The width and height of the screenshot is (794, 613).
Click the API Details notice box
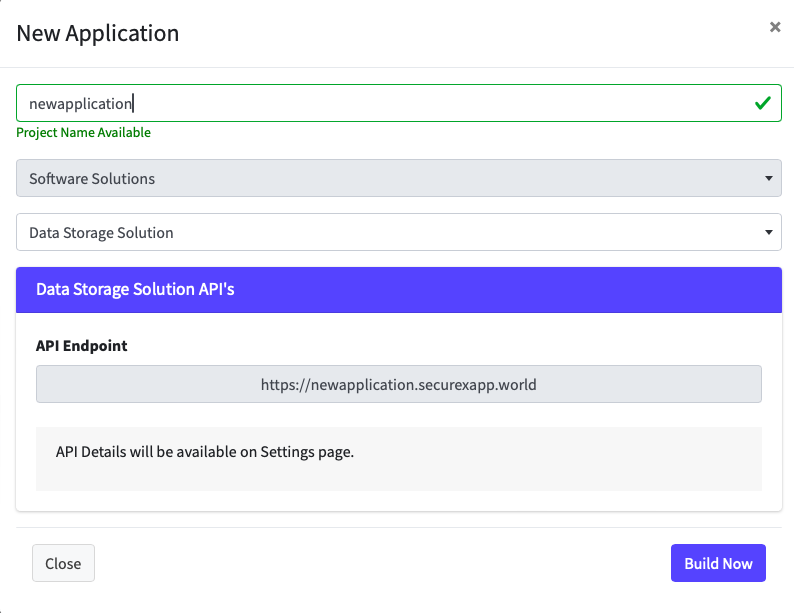point(398,459)
